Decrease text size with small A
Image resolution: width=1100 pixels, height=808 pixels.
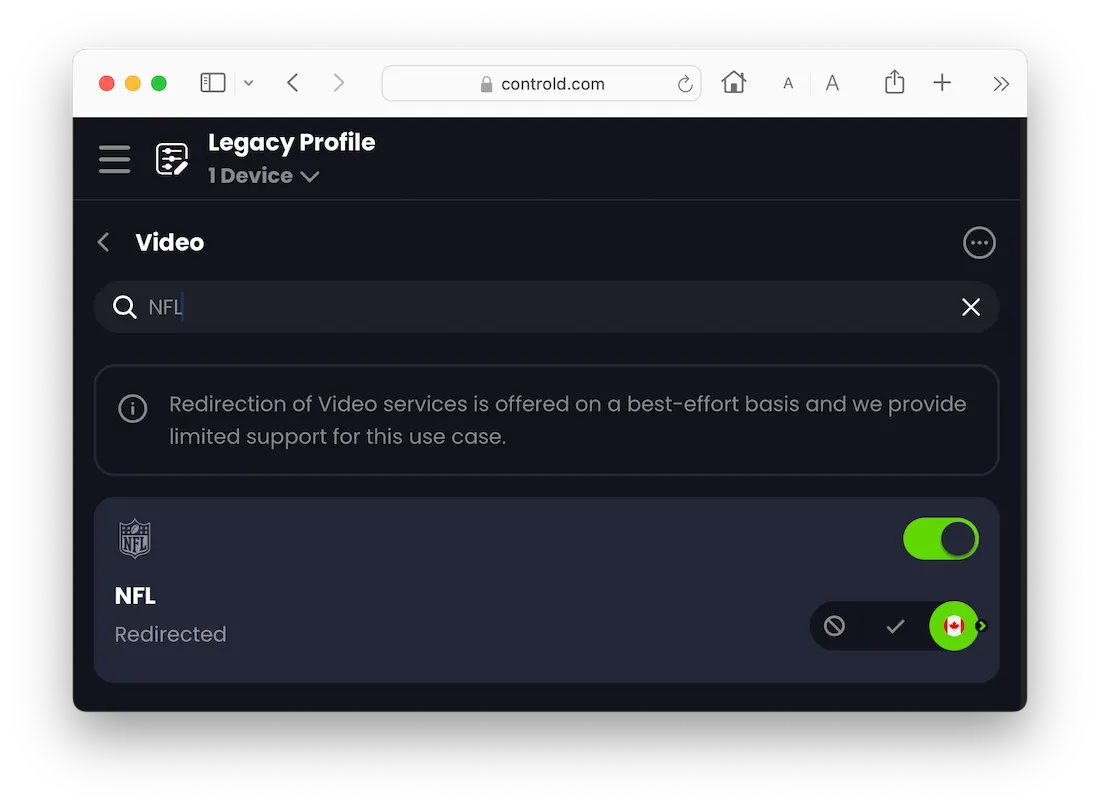tap(788, 83)
